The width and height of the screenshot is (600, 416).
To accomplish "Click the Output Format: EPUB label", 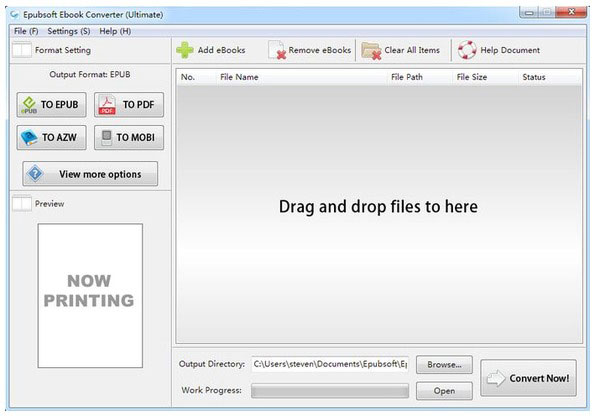I will (x=90, y=74).
